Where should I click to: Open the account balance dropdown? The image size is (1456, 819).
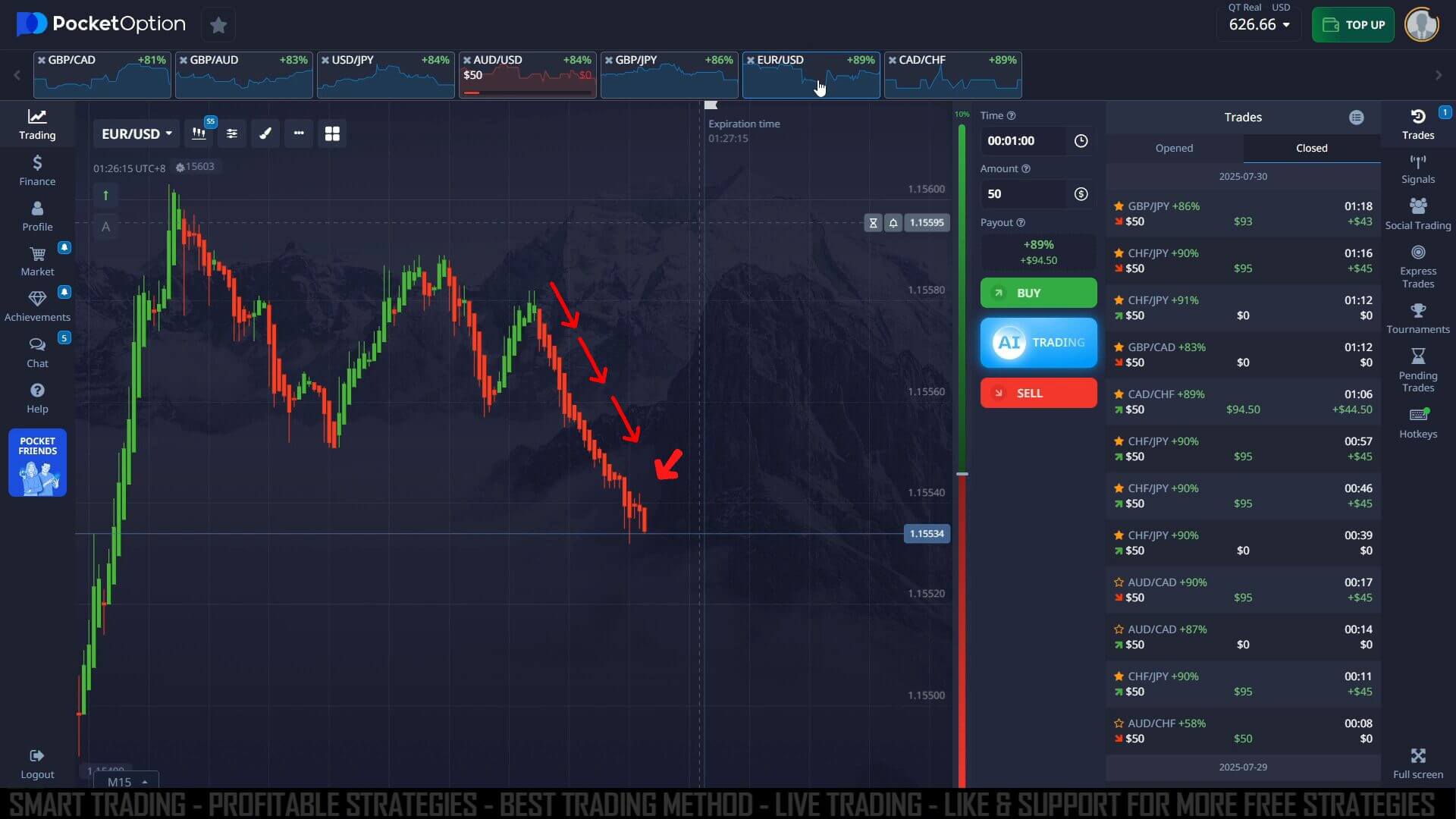(x=1259, y=24)
